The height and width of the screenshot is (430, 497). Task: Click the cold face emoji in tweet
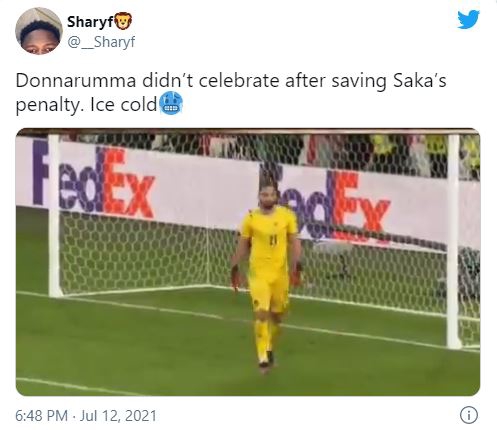171,104
